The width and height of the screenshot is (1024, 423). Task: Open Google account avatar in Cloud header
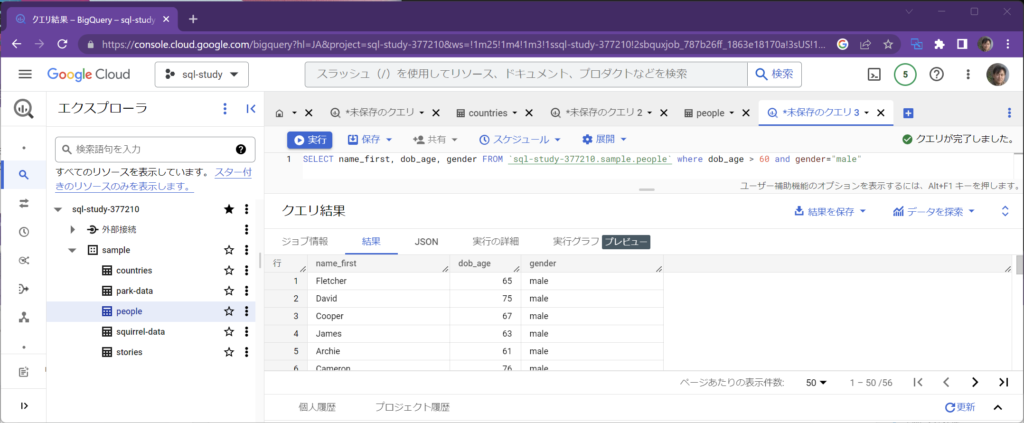pyautogui.click(x=997, y=74)
